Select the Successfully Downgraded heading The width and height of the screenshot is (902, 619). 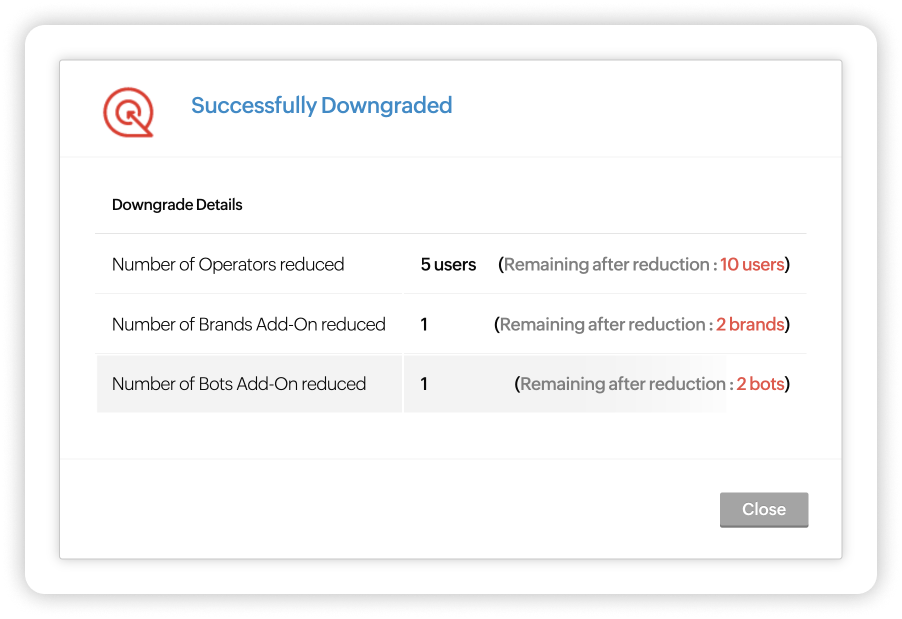pyautogui.click(x=322, y=105)
